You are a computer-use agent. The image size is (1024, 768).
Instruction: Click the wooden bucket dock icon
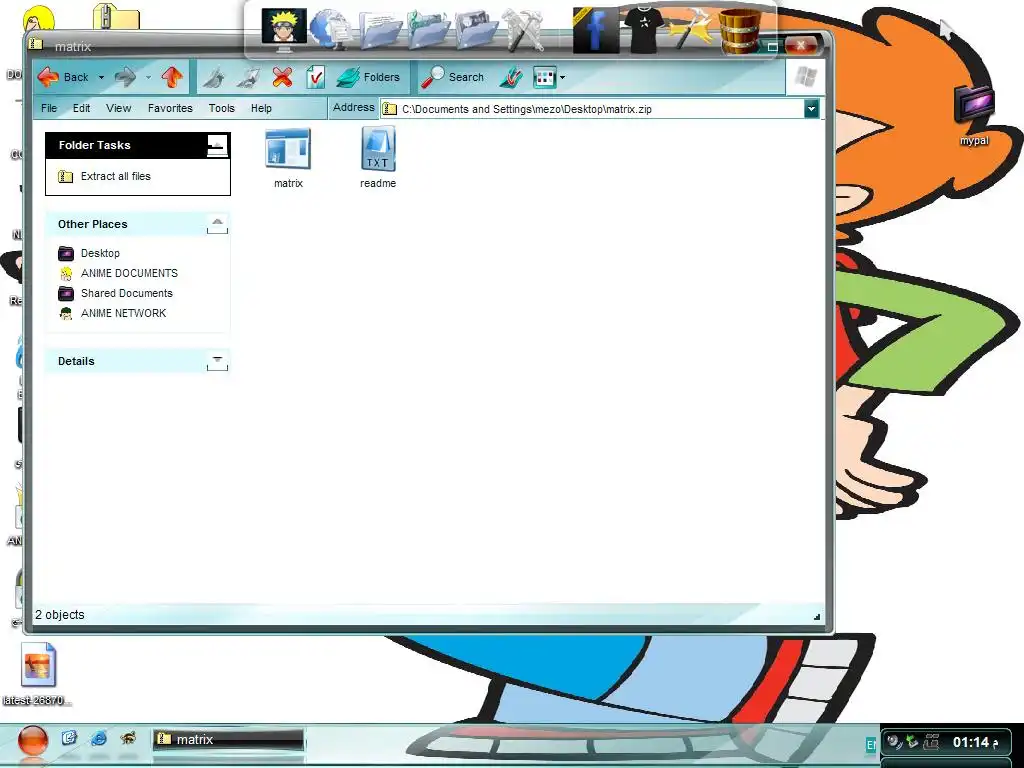pyautogui.click(x=739, y=30)
